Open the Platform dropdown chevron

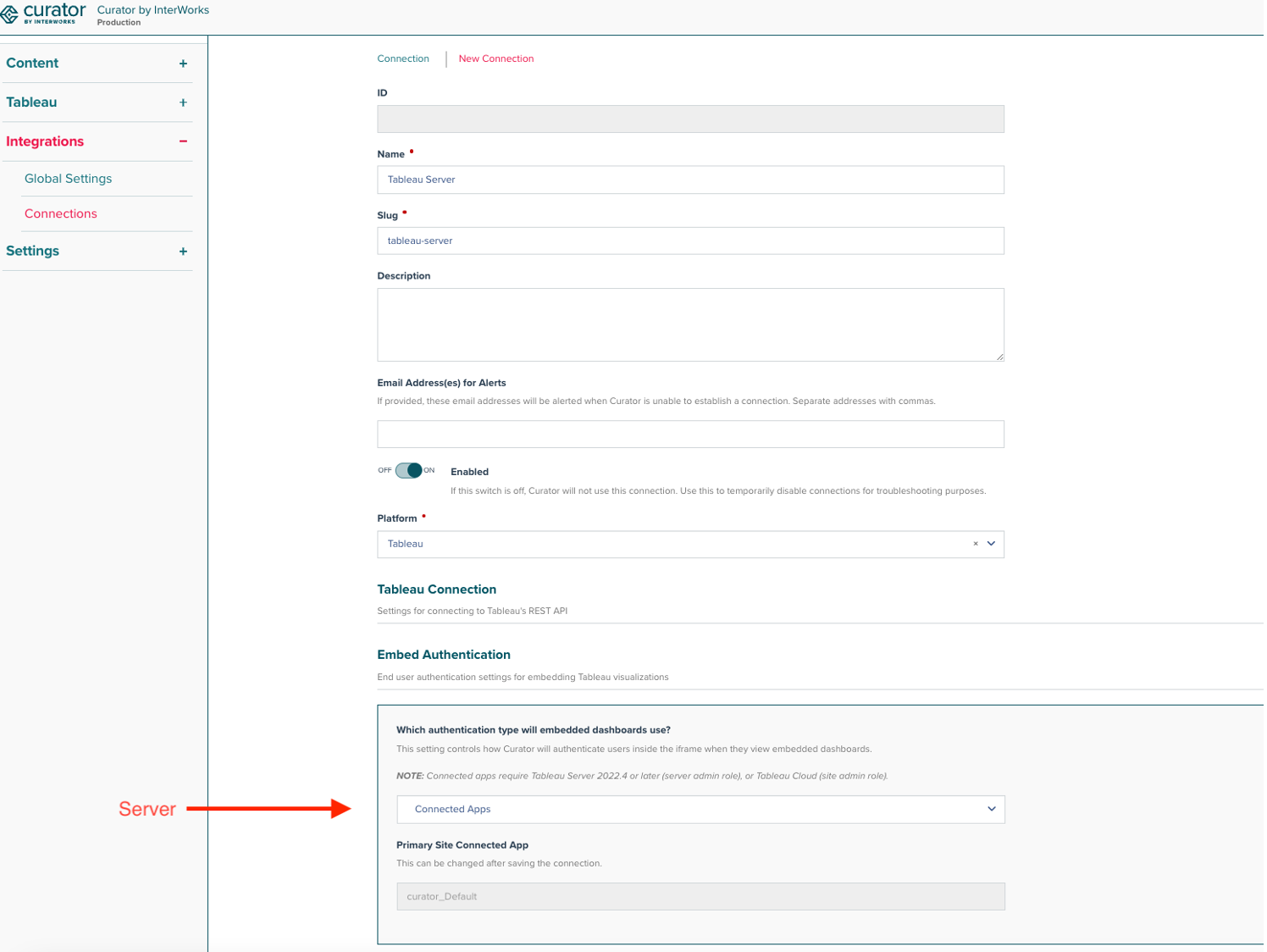[991, 544]
